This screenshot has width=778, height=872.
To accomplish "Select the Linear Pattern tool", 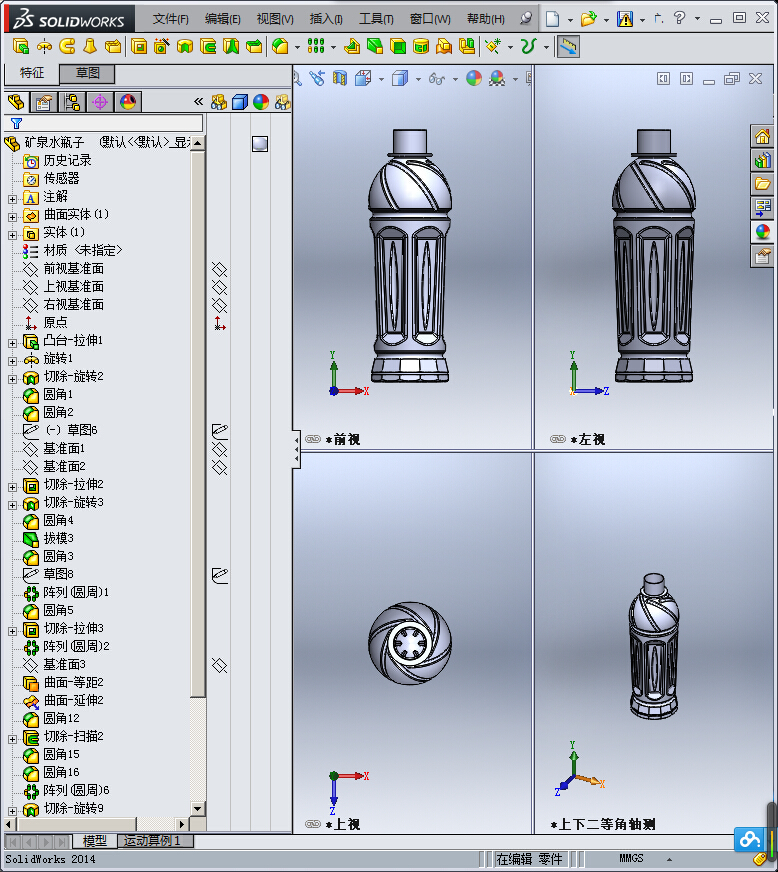I will pos(316,47).
